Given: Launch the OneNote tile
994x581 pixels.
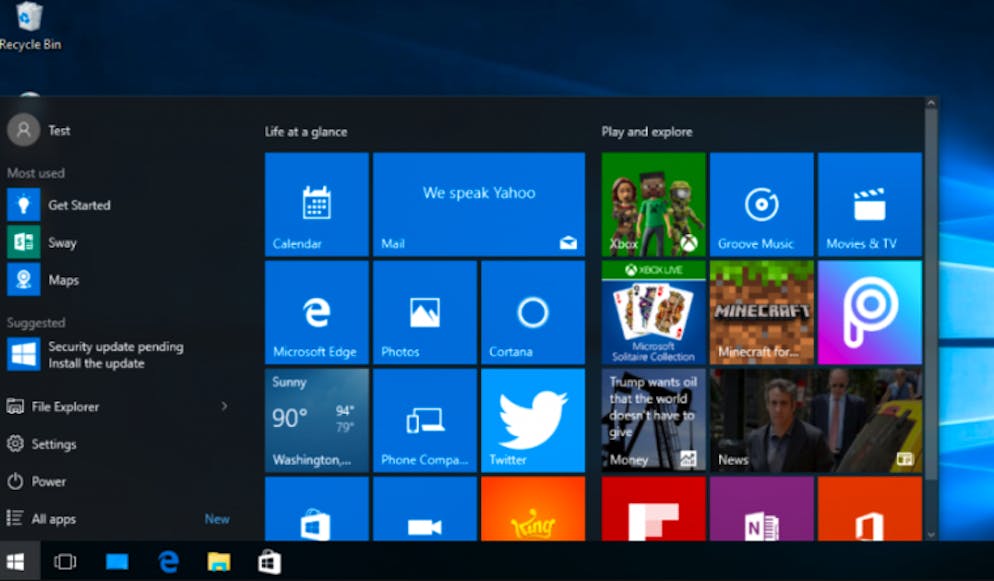Looking at the screenshot, I should tap(761, 509).
